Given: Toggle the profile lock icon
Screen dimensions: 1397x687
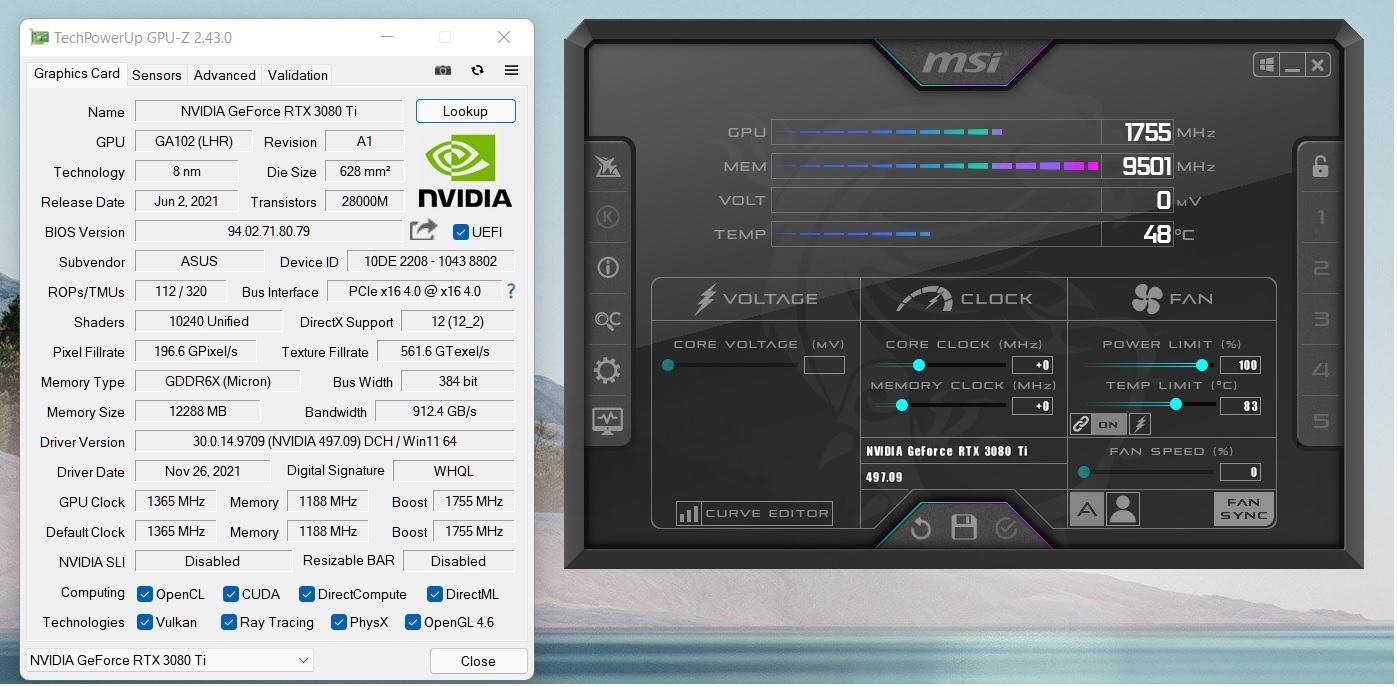Looking at the screenshot, I should [1320, 166].
